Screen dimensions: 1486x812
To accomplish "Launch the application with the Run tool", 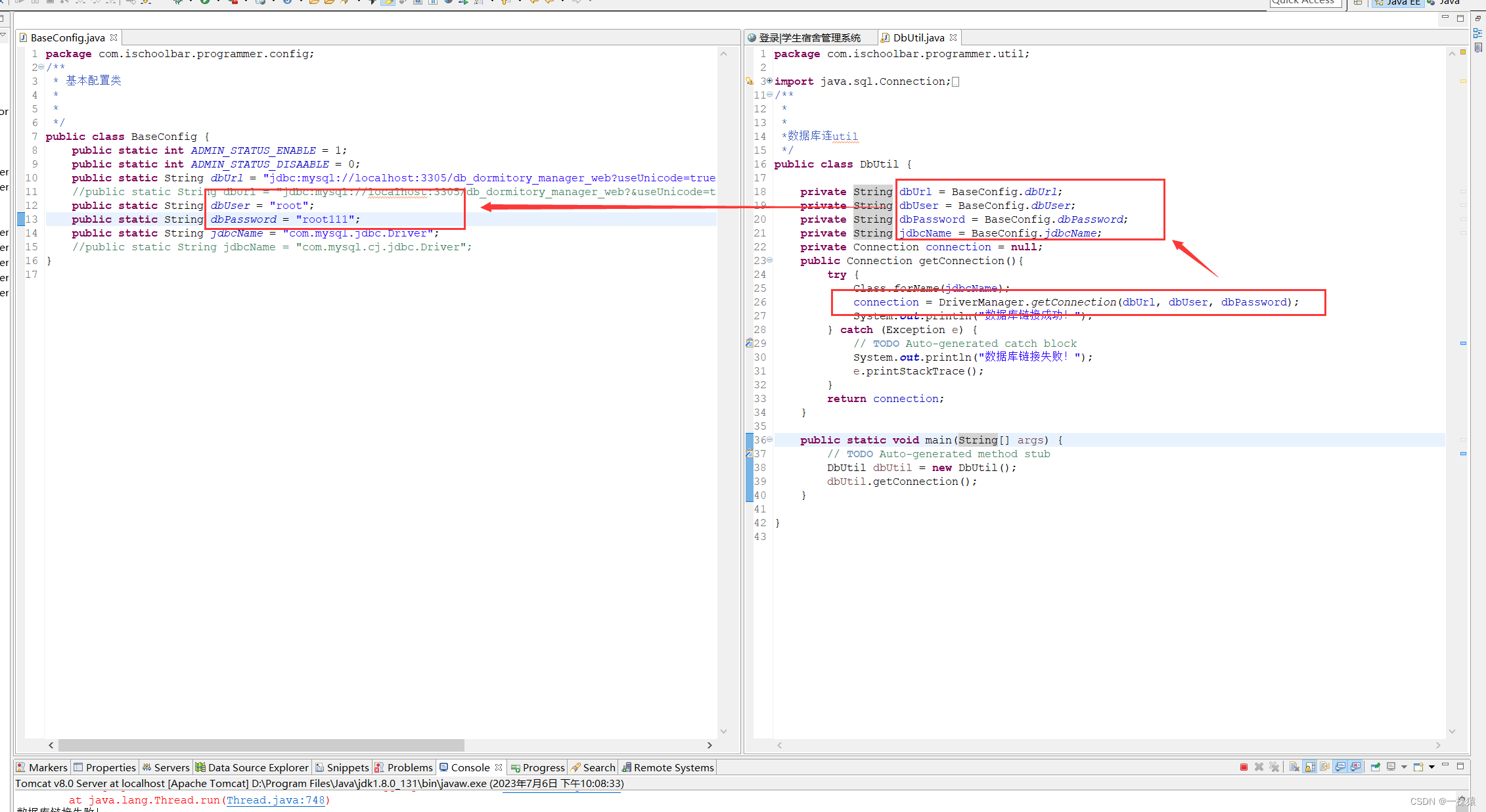I will click(204, 3).
